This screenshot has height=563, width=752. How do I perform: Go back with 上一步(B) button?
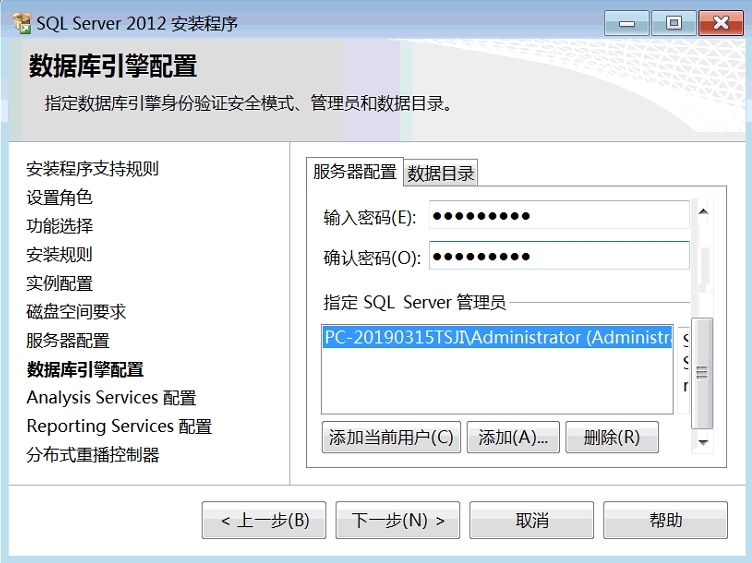pyautogui.click(x=264, y=521)
